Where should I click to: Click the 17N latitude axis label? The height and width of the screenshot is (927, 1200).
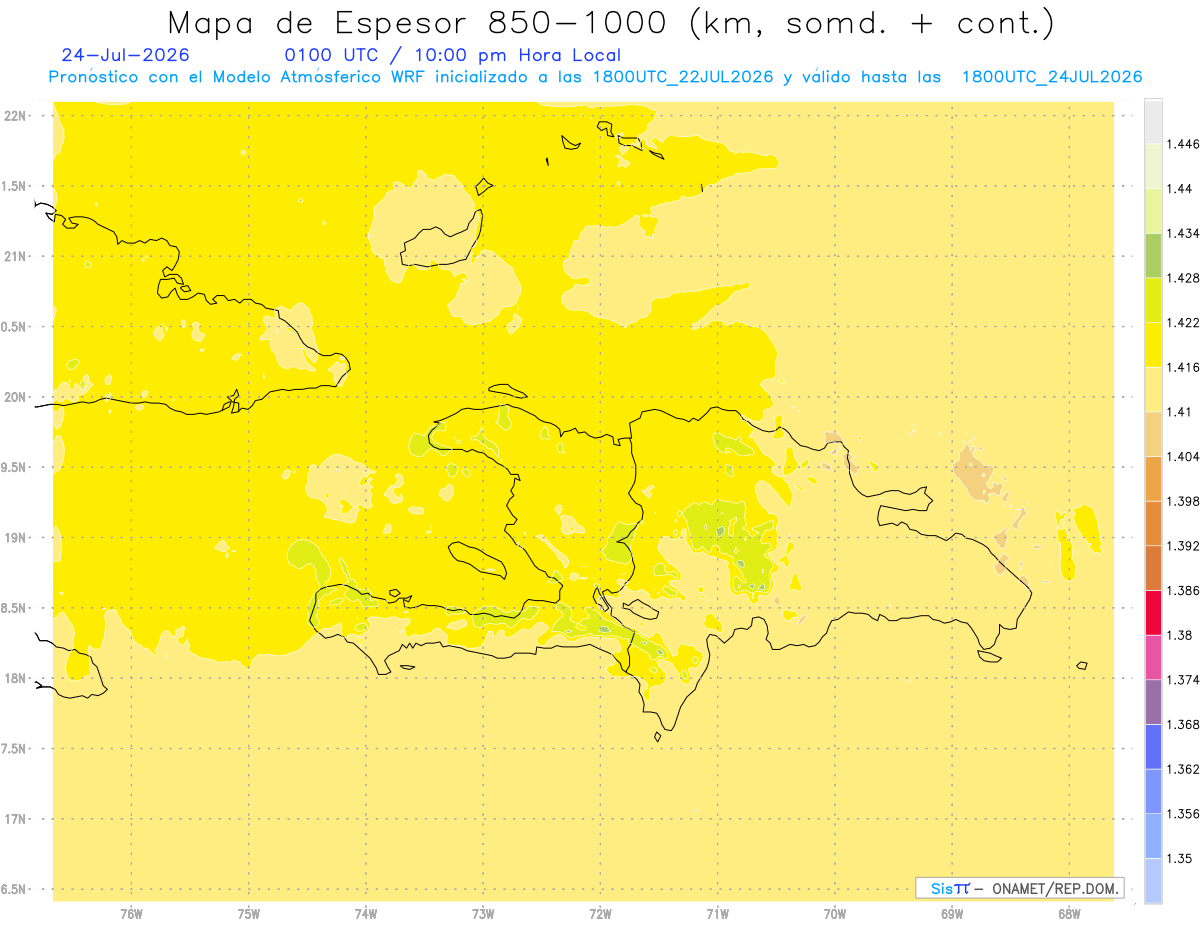(16, 819)
